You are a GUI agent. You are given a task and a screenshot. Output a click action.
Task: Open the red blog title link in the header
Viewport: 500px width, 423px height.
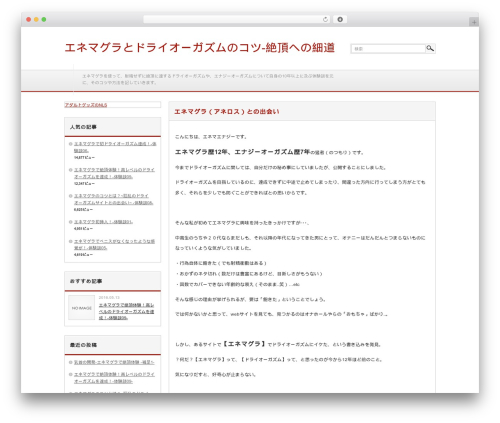(199, 48)
